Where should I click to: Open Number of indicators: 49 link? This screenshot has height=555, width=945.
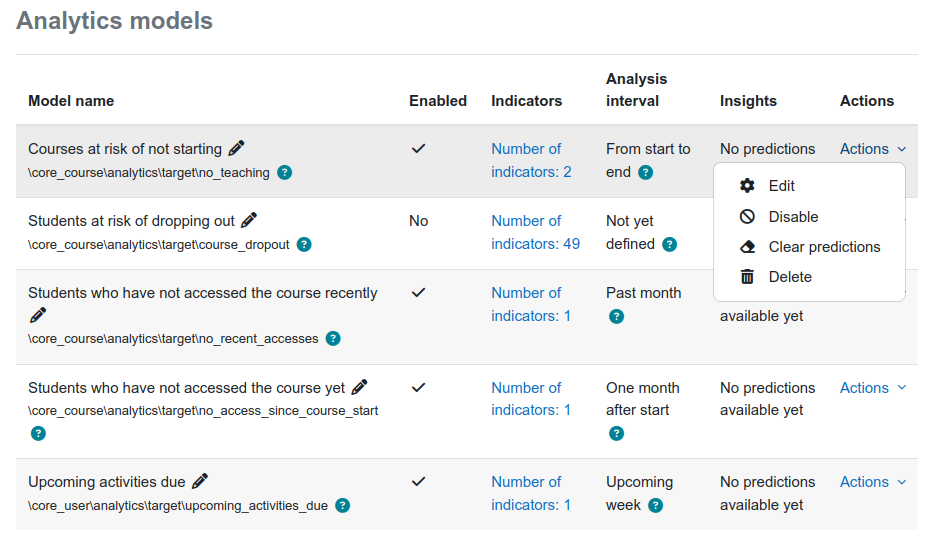point(535,232)
